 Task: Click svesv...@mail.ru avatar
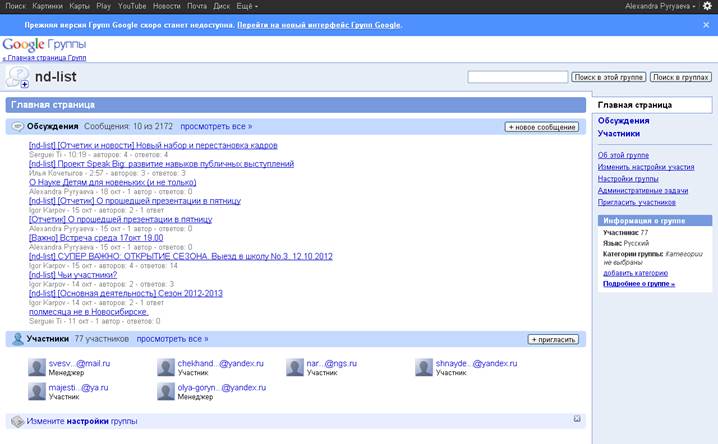click(37, 368)
